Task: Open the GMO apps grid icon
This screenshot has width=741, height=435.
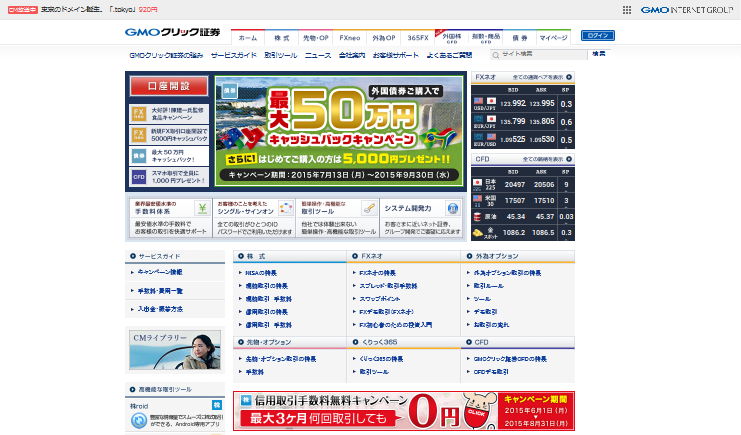Action: (627, 10)
